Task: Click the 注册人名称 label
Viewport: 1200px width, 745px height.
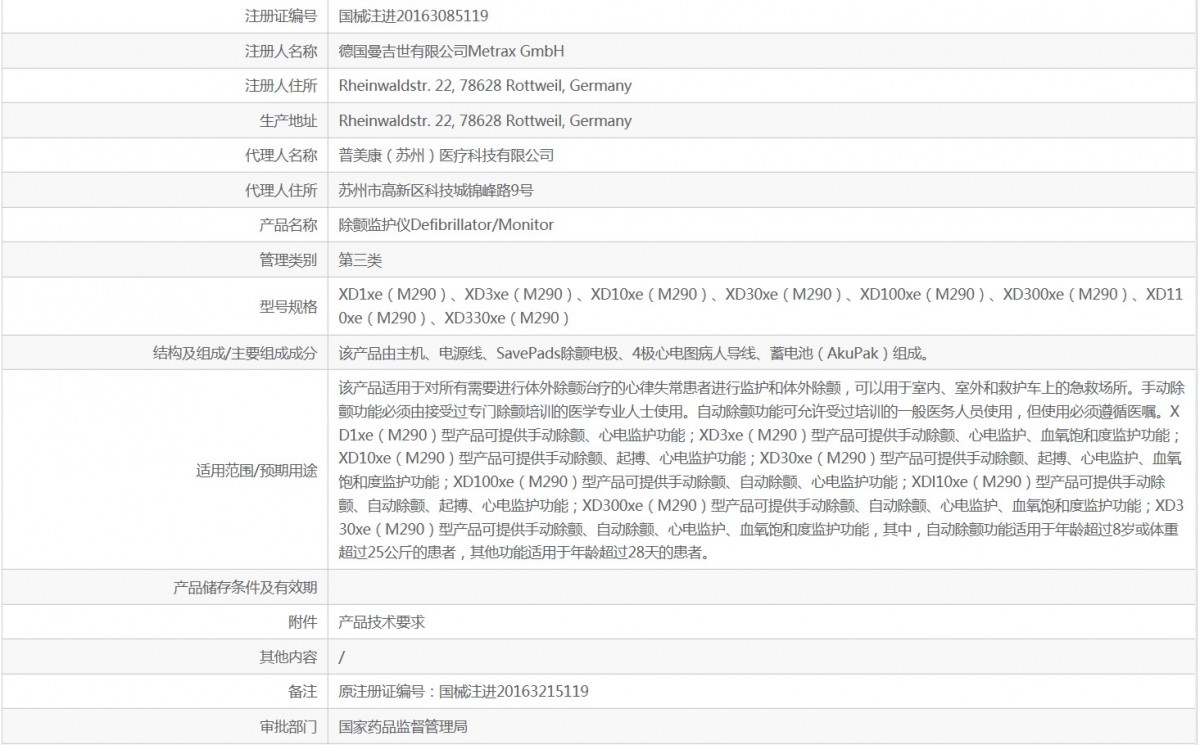Action: [281, 51]
